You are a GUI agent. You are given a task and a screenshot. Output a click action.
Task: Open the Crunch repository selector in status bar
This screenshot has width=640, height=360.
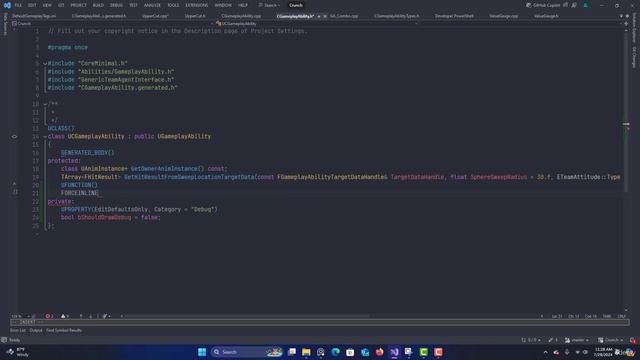[611, 340]
